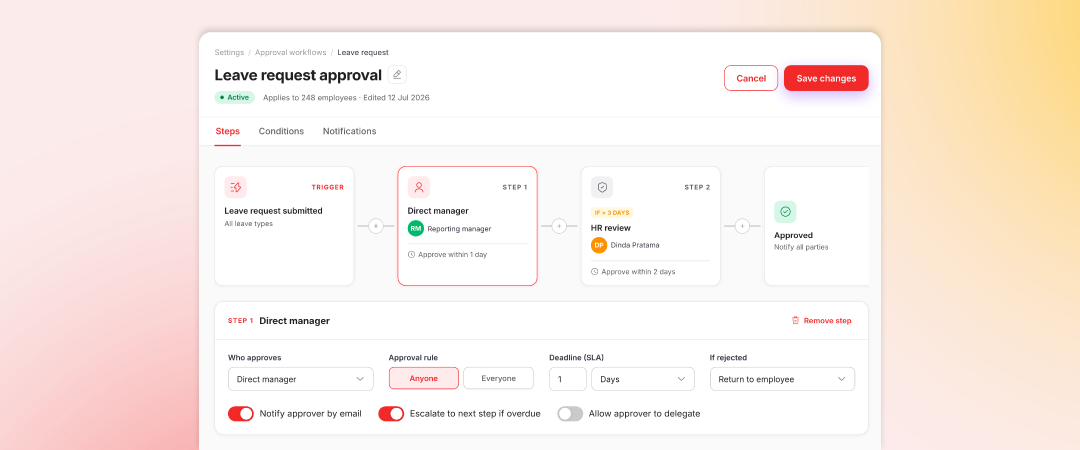
Task: Go to Settings in the breadcrumb
Action: point(229,52)
